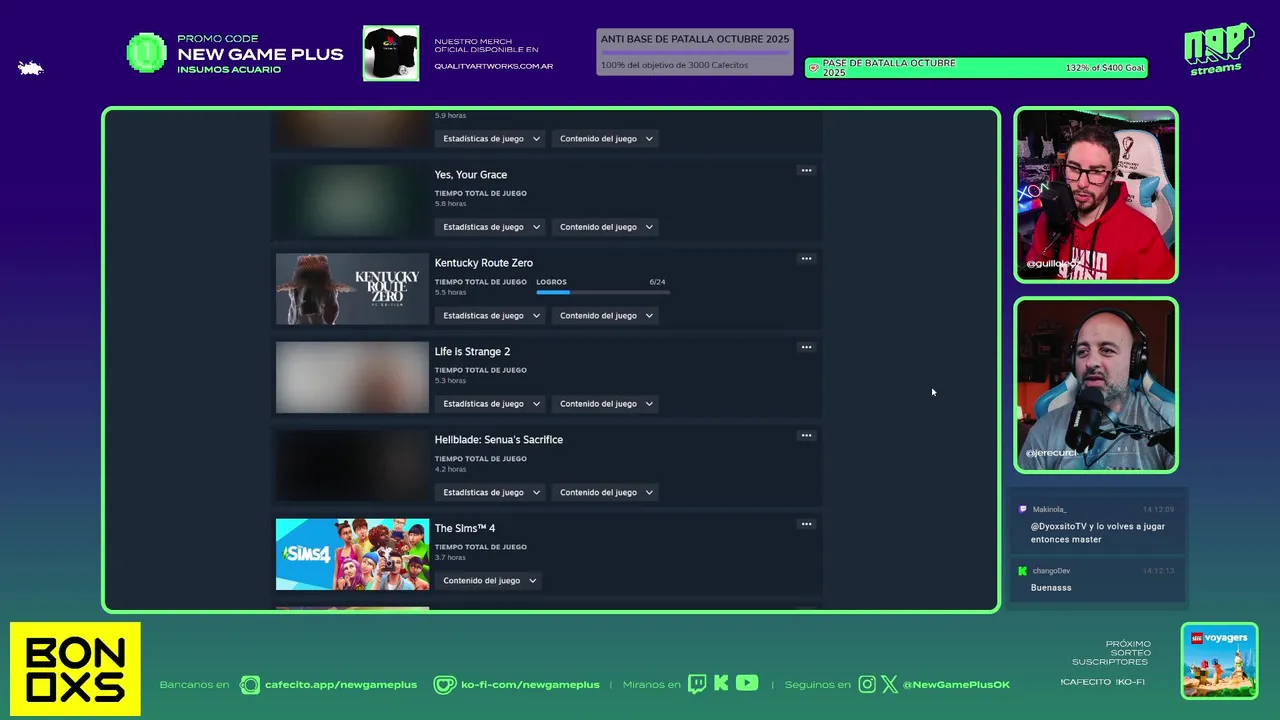The width and height of the screenshot is (1280, 720).
Task: Click the changoDev chat username
Action: click(x=1051, y=571)
